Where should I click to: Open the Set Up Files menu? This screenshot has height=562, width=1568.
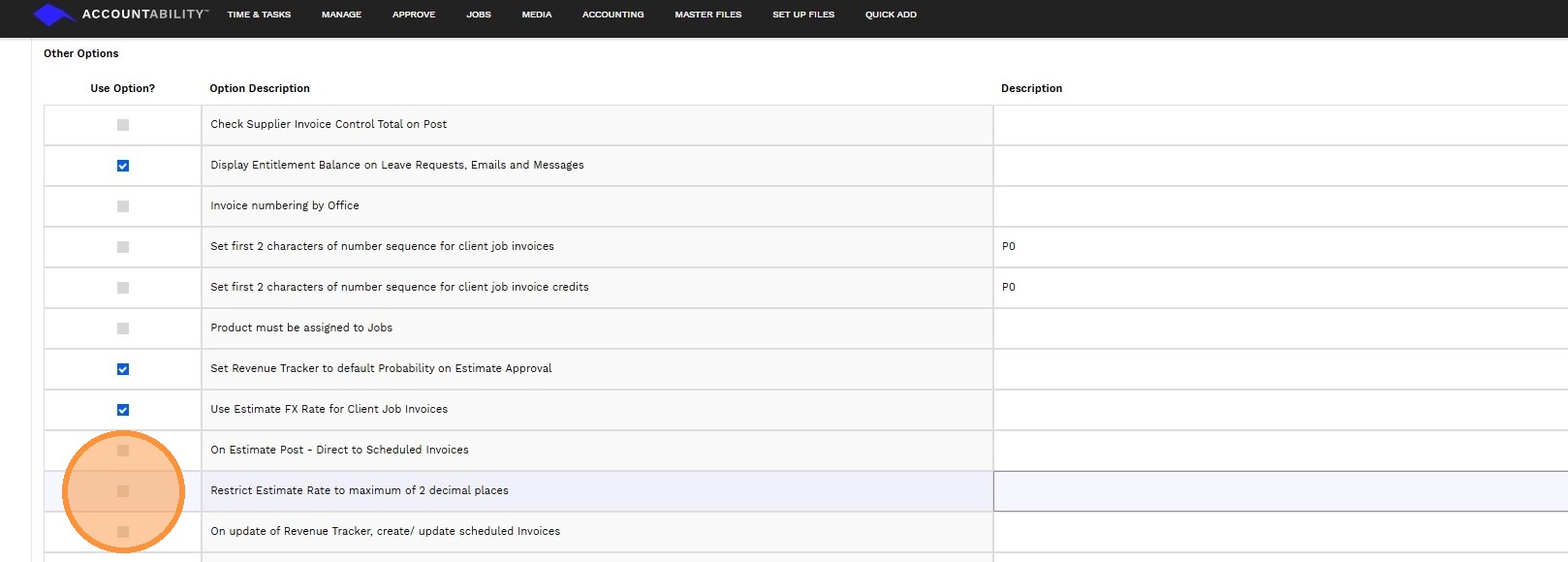tap(803, 15)
